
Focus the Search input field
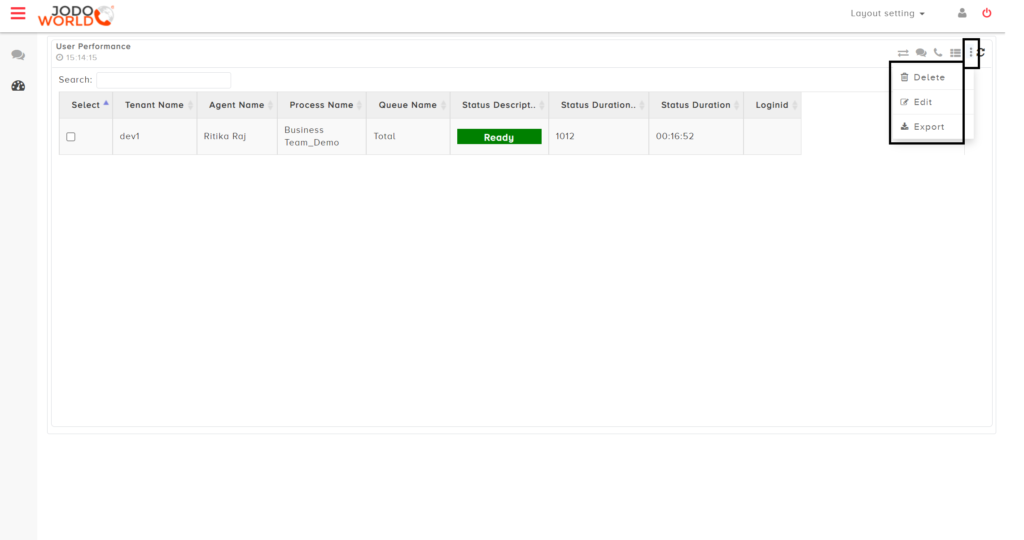pyautogui.click(x=163, y=80)
